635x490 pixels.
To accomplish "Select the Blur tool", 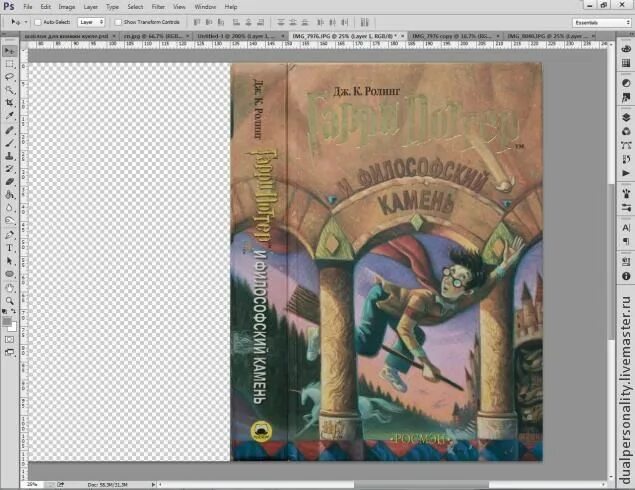I will tap(9, 208).
